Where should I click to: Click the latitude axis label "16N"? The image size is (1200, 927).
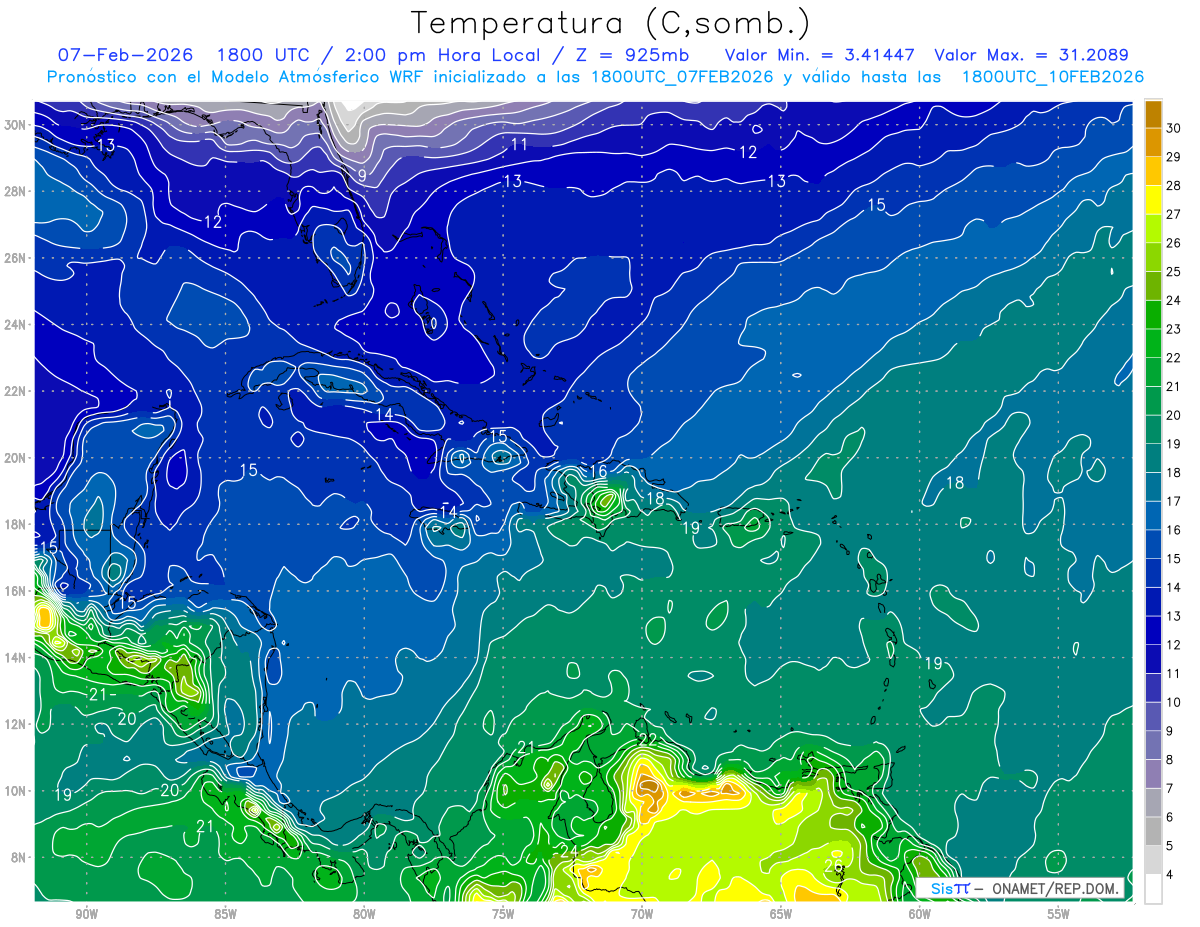[17, 591]
